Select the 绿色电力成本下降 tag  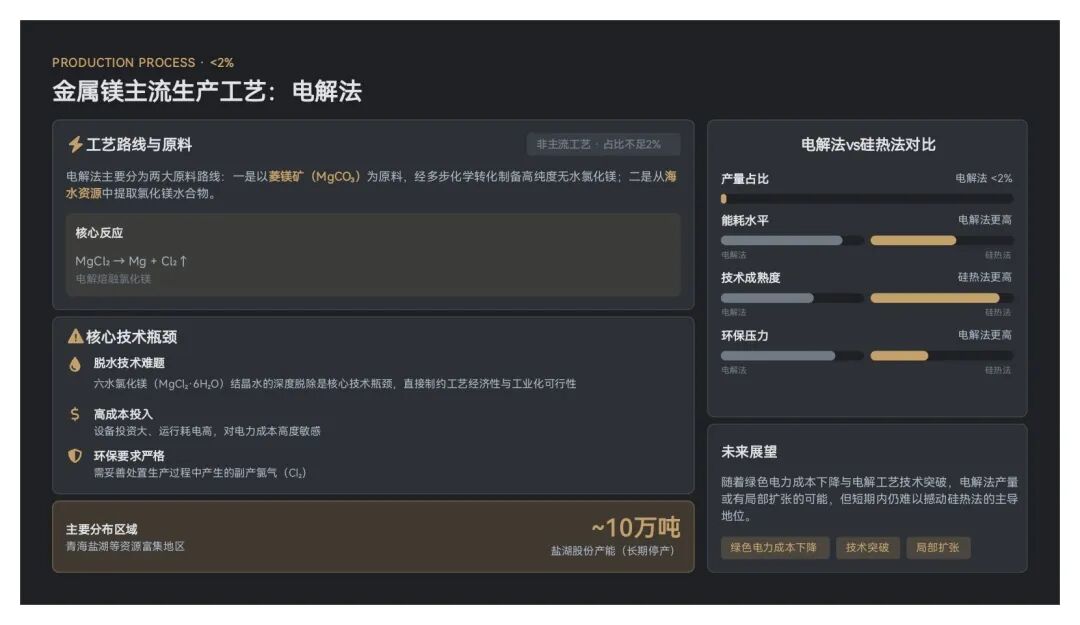pos(774,548)
